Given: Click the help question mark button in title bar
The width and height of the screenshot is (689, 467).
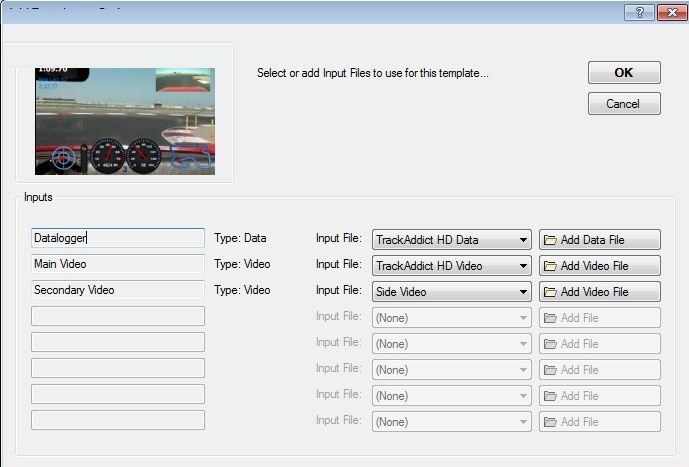Looking at the screenshot, I should (638, 12).
